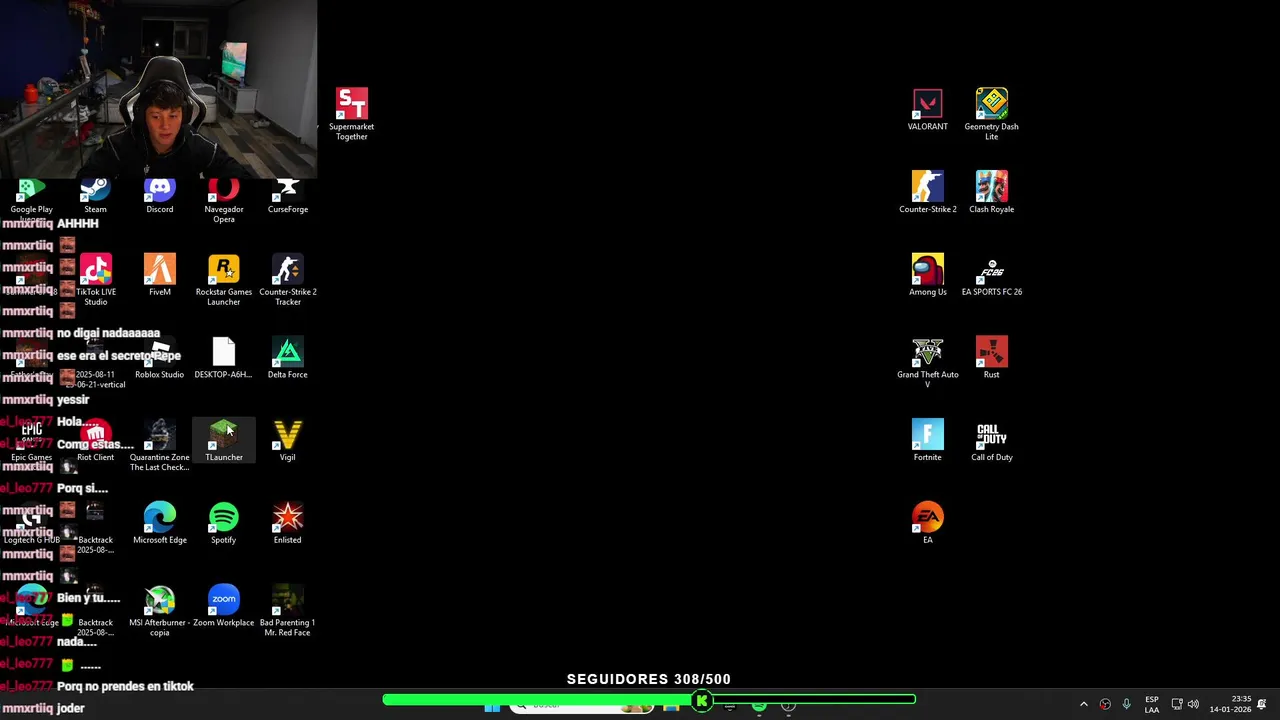This screenshot has height=720, width=1280.
Task: Launch Navegador Opera browser icon
Action: (223, 201)
